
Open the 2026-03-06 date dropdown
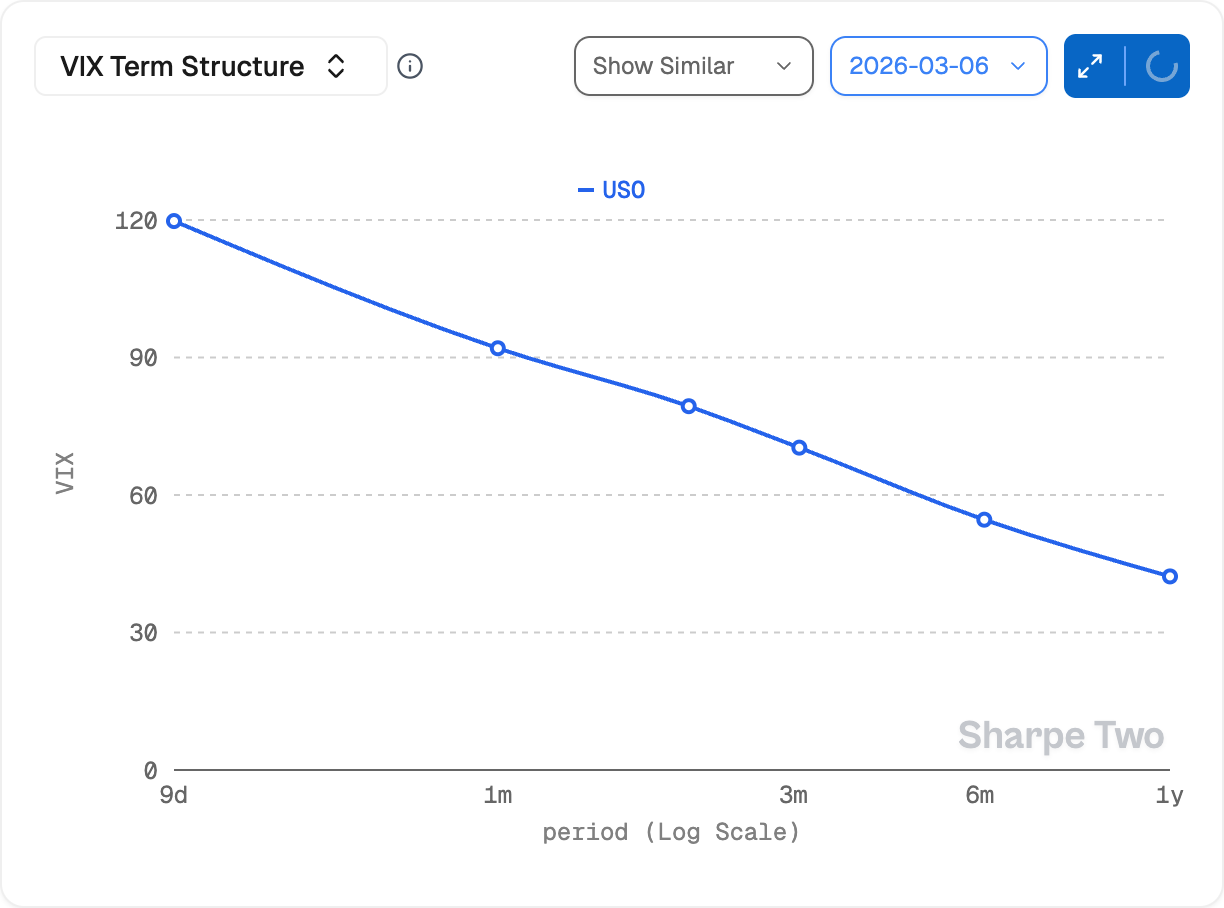click(938, 67)
